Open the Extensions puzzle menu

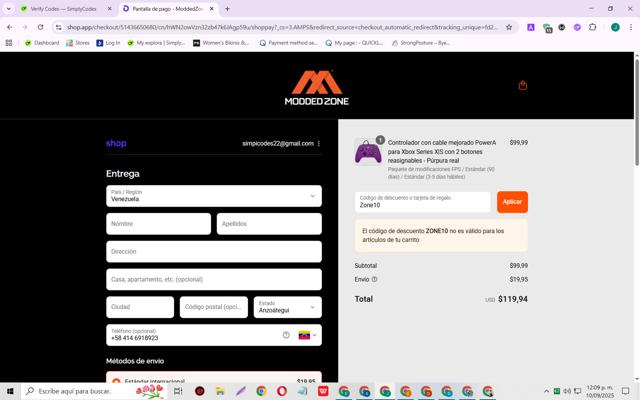tap(593, 27)
